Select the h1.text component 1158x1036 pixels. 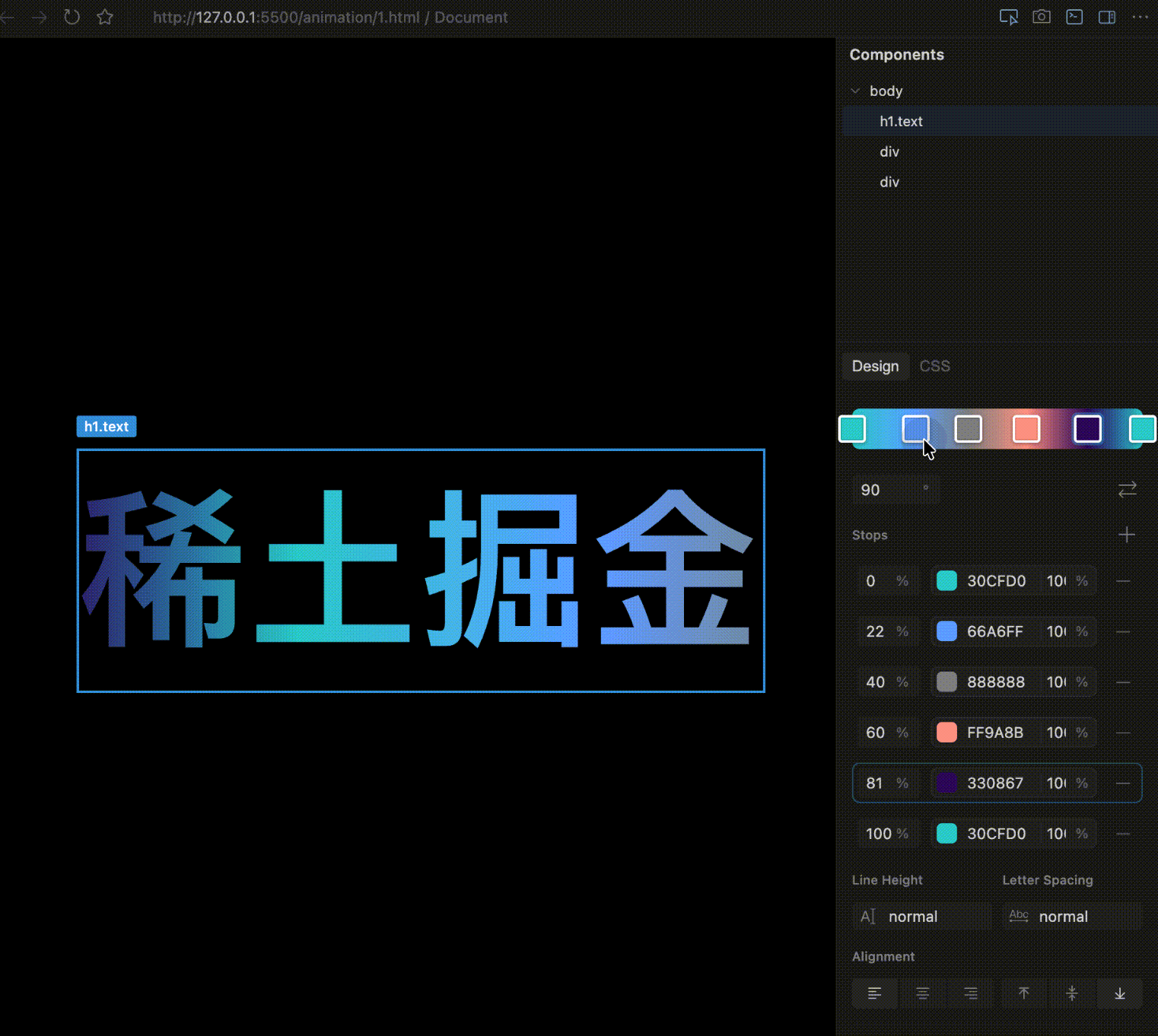pos(901,121)
